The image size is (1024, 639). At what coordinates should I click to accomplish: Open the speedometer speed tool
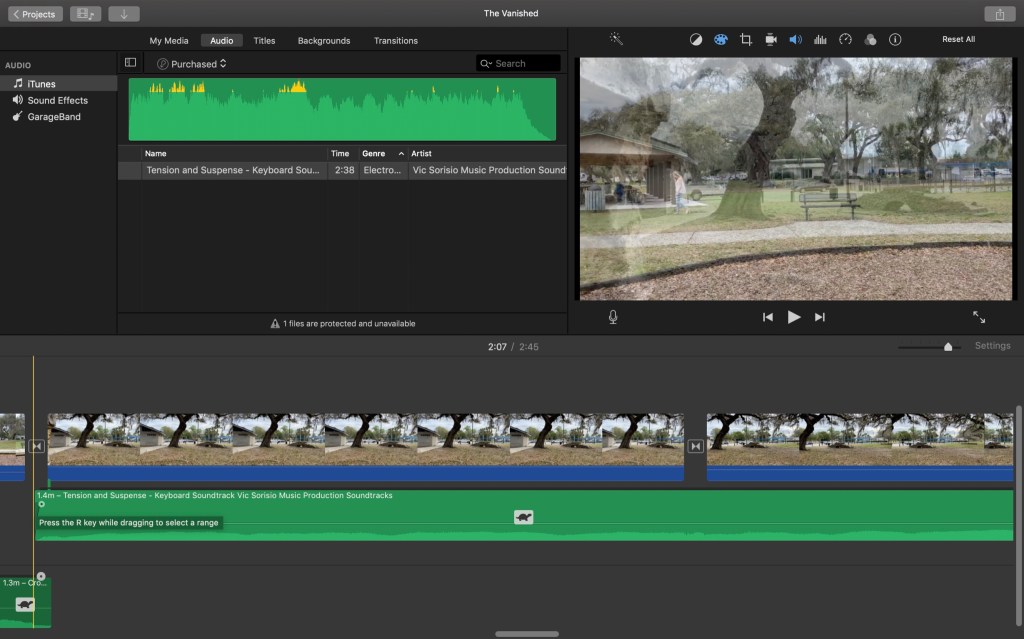point(845,40)
